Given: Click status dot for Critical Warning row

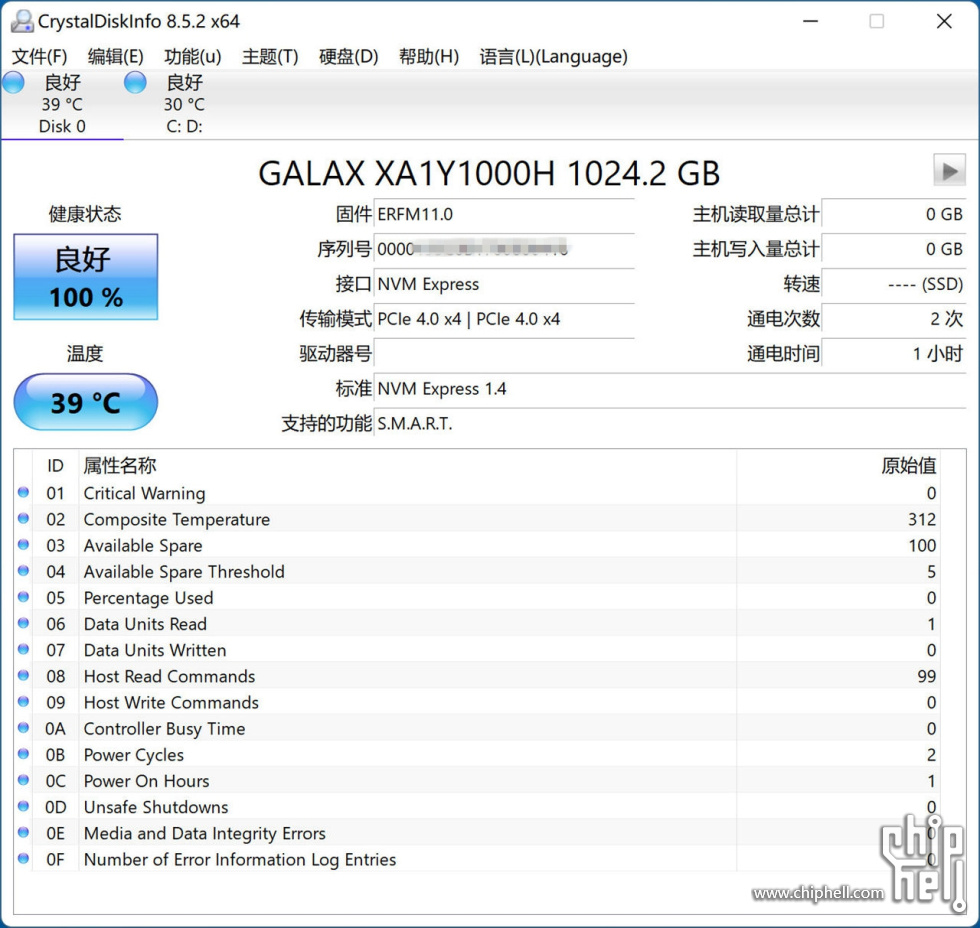Looking at the screenshot, I should (x=24, y=492).
